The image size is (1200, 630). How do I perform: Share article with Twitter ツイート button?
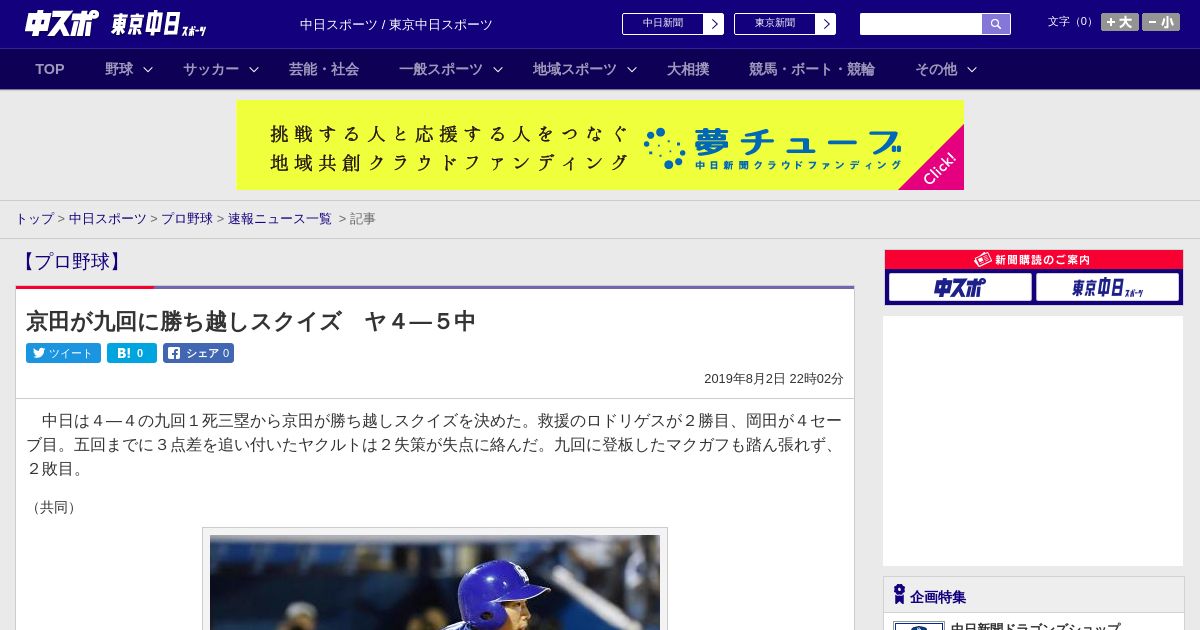(x=63, y=353)
